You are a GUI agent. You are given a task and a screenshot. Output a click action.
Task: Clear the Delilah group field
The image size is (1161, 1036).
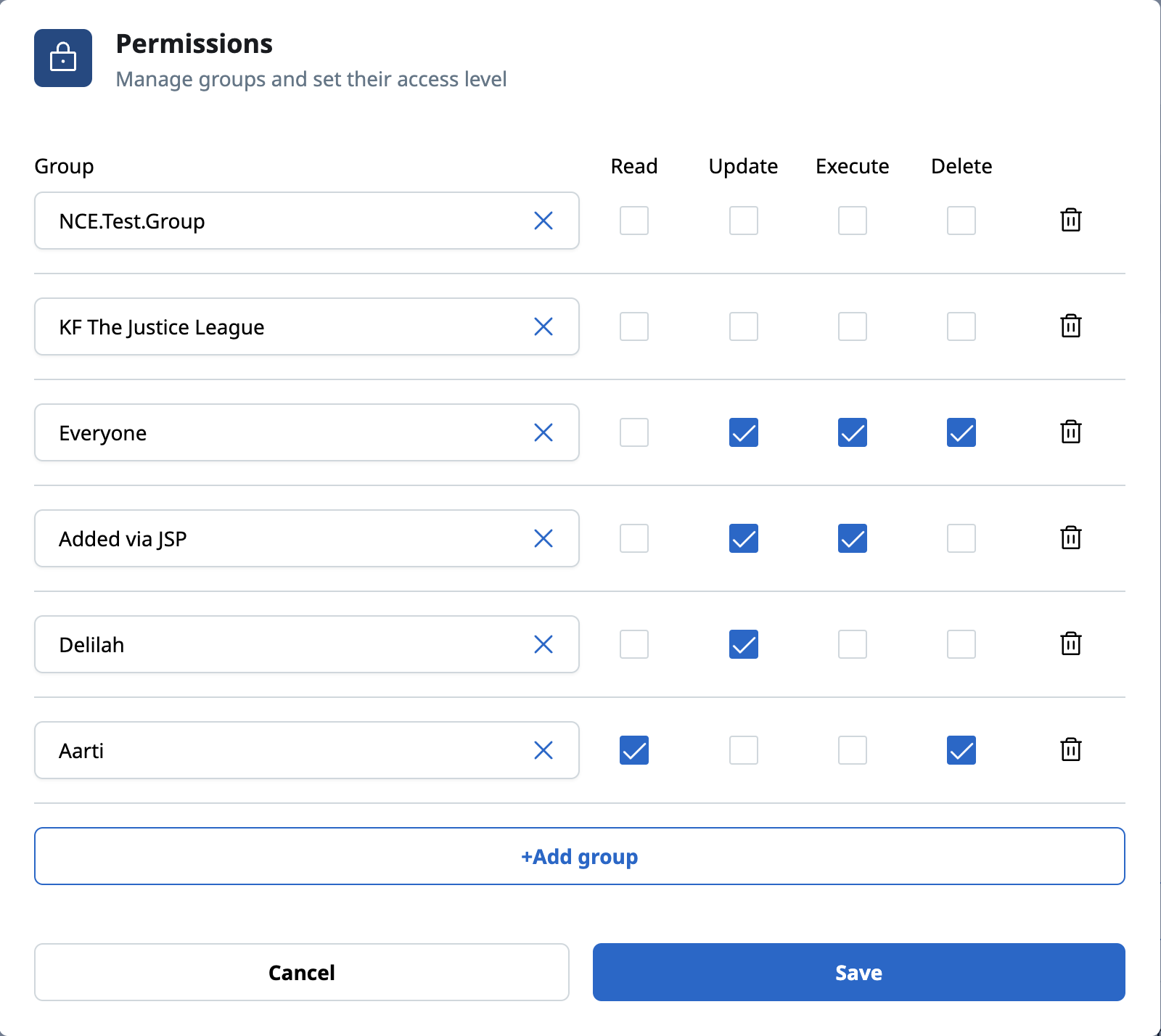(543, 644)
